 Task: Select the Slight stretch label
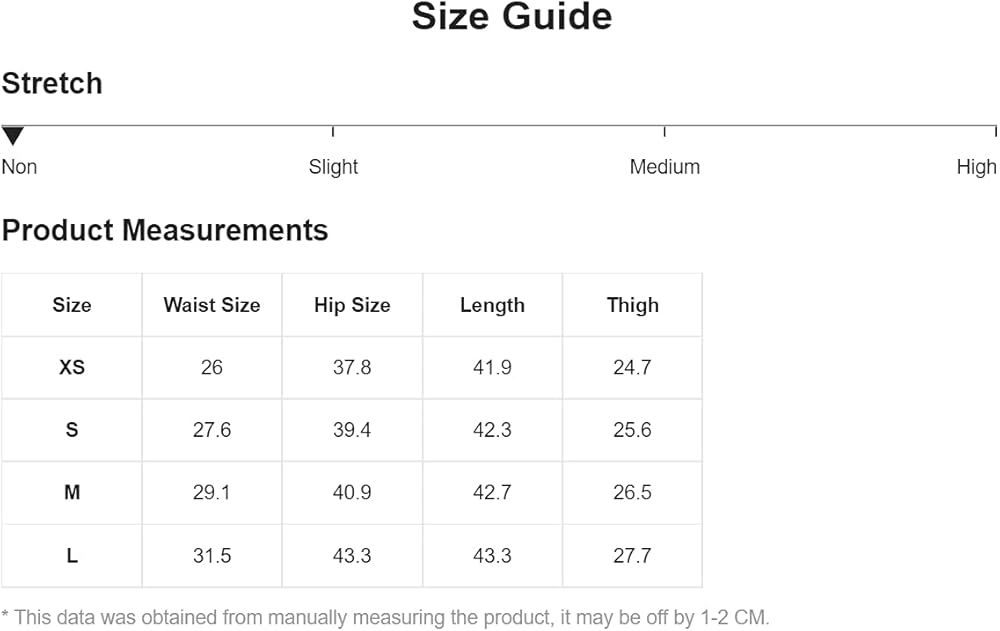333,167
